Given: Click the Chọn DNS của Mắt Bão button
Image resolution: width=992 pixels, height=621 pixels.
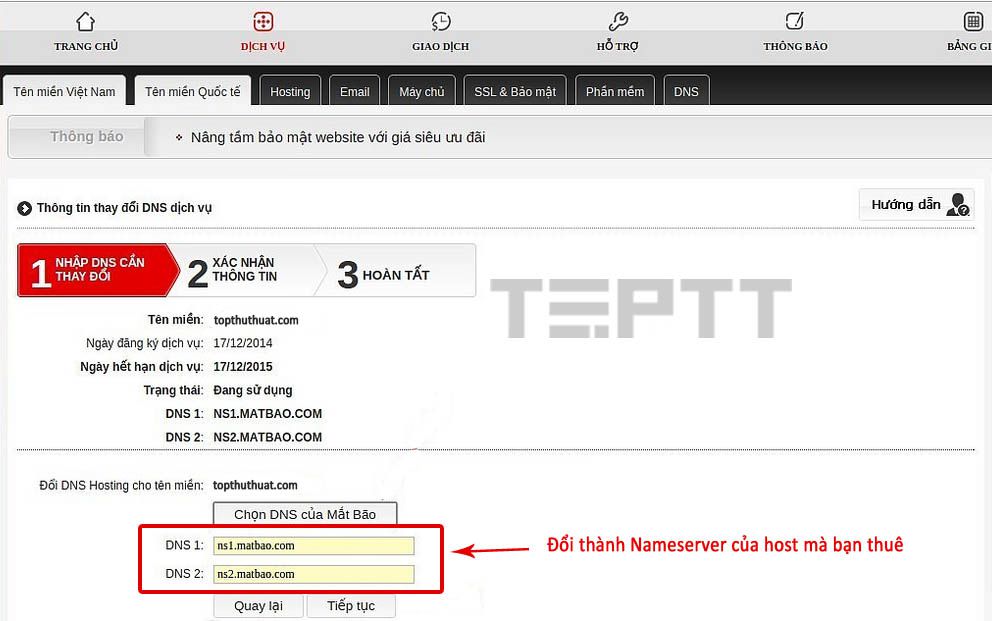Looking at the screenshot, I should click(x=305, y=514).
